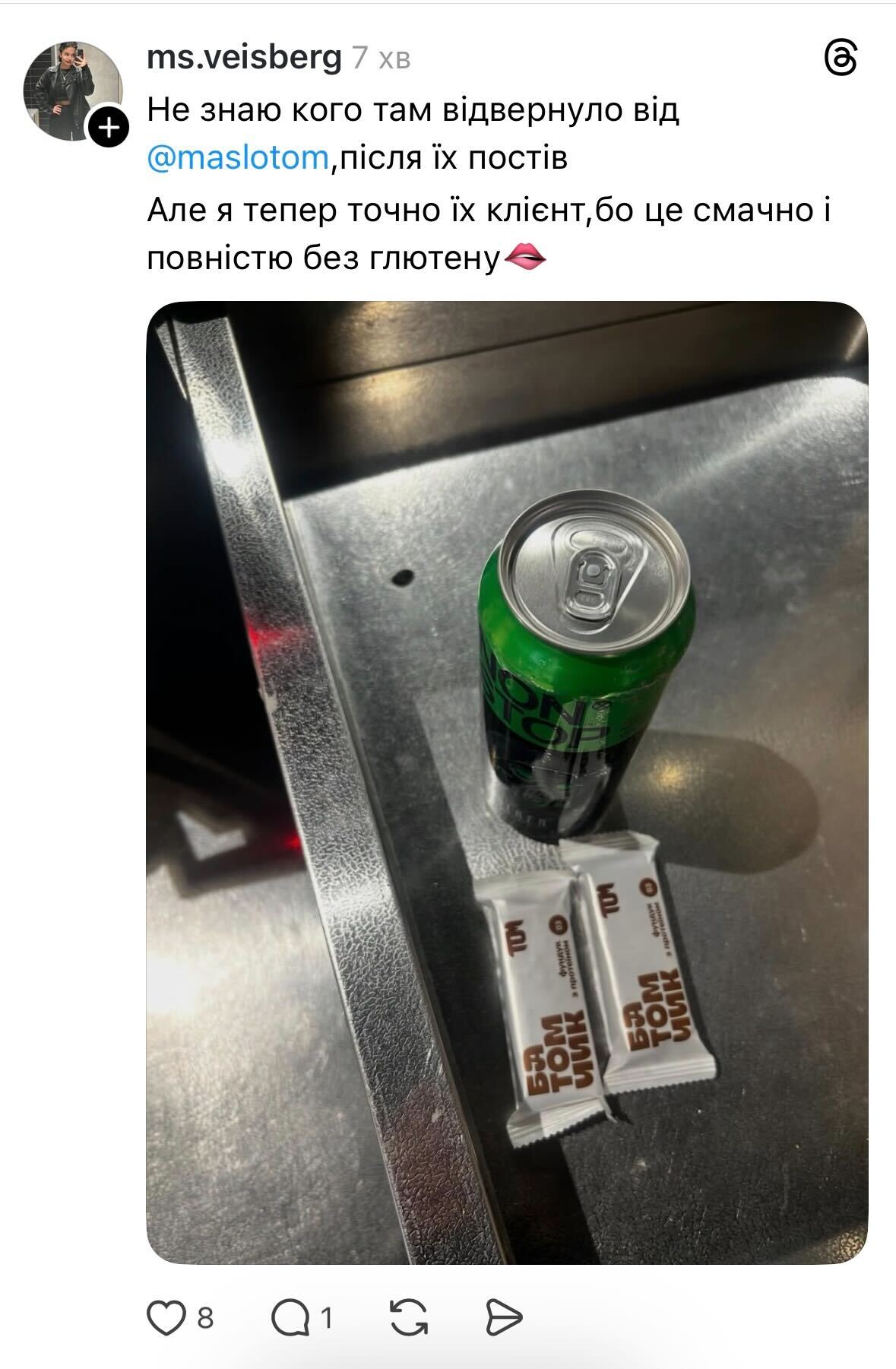Open the ms.veisberg profile avatar
The image size is (896, 1369).
[73, 91]
